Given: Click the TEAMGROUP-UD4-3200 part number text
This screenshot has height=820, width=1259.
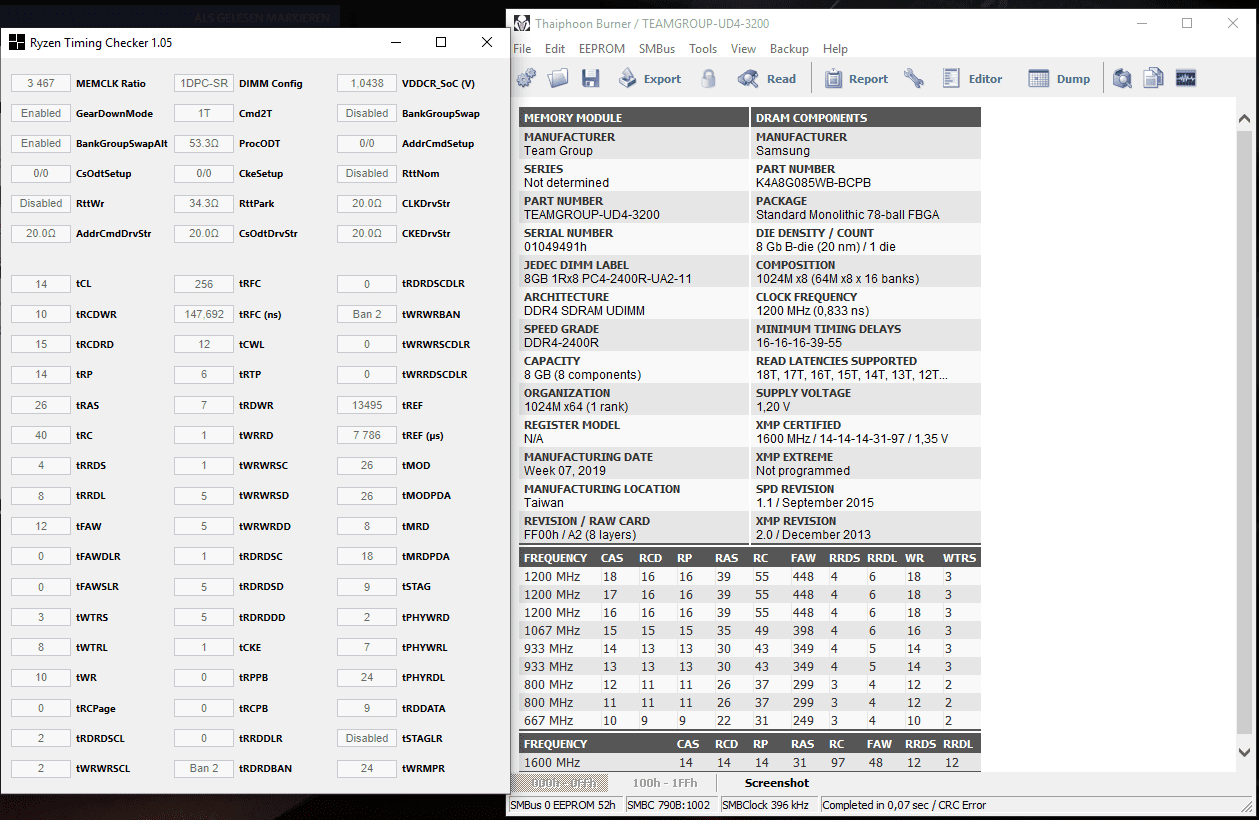Looking at the screenshot, I should (x=591, y=215).
